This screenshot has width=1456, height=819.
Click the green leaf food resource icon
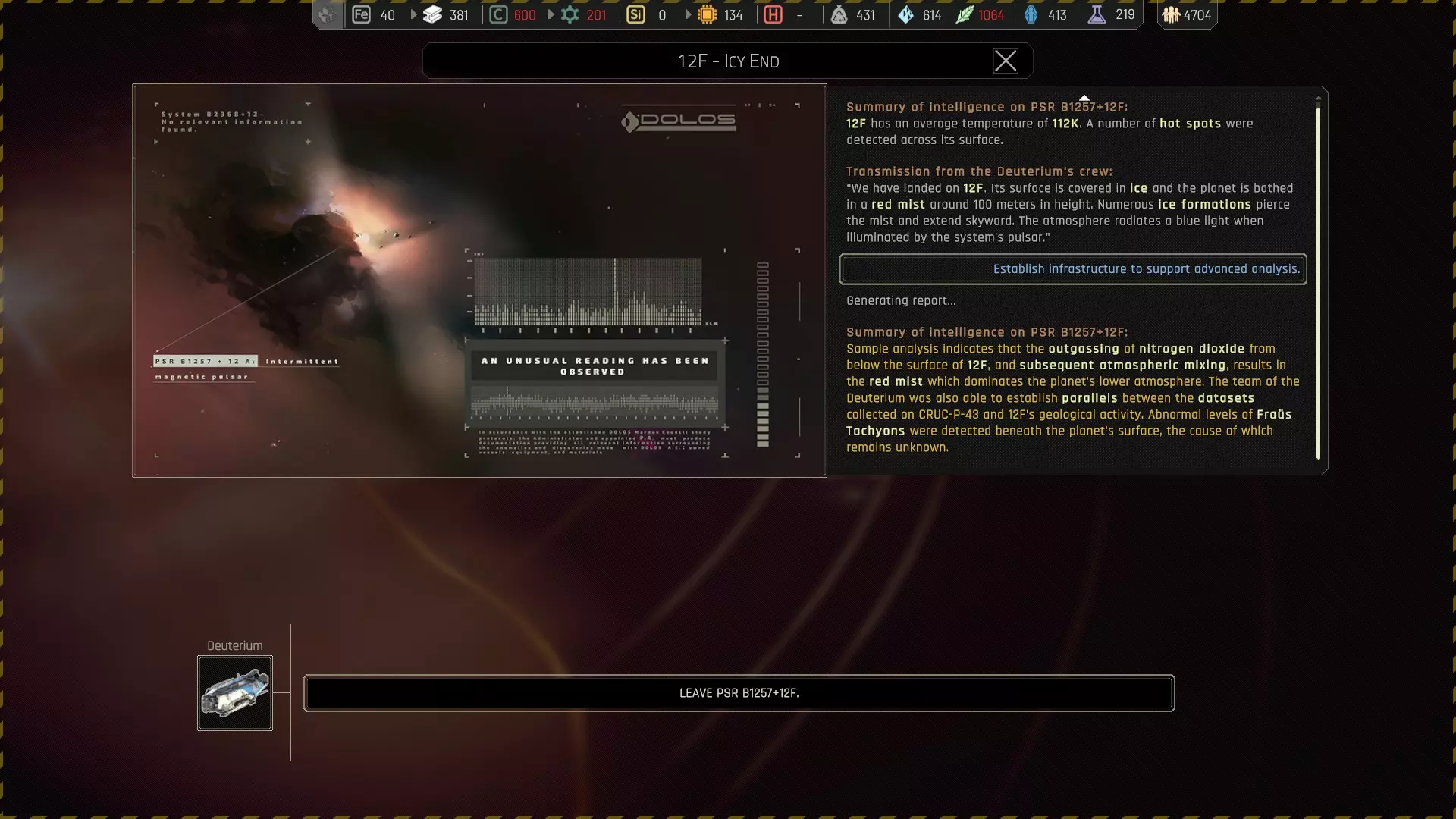[x=964, y=14]
